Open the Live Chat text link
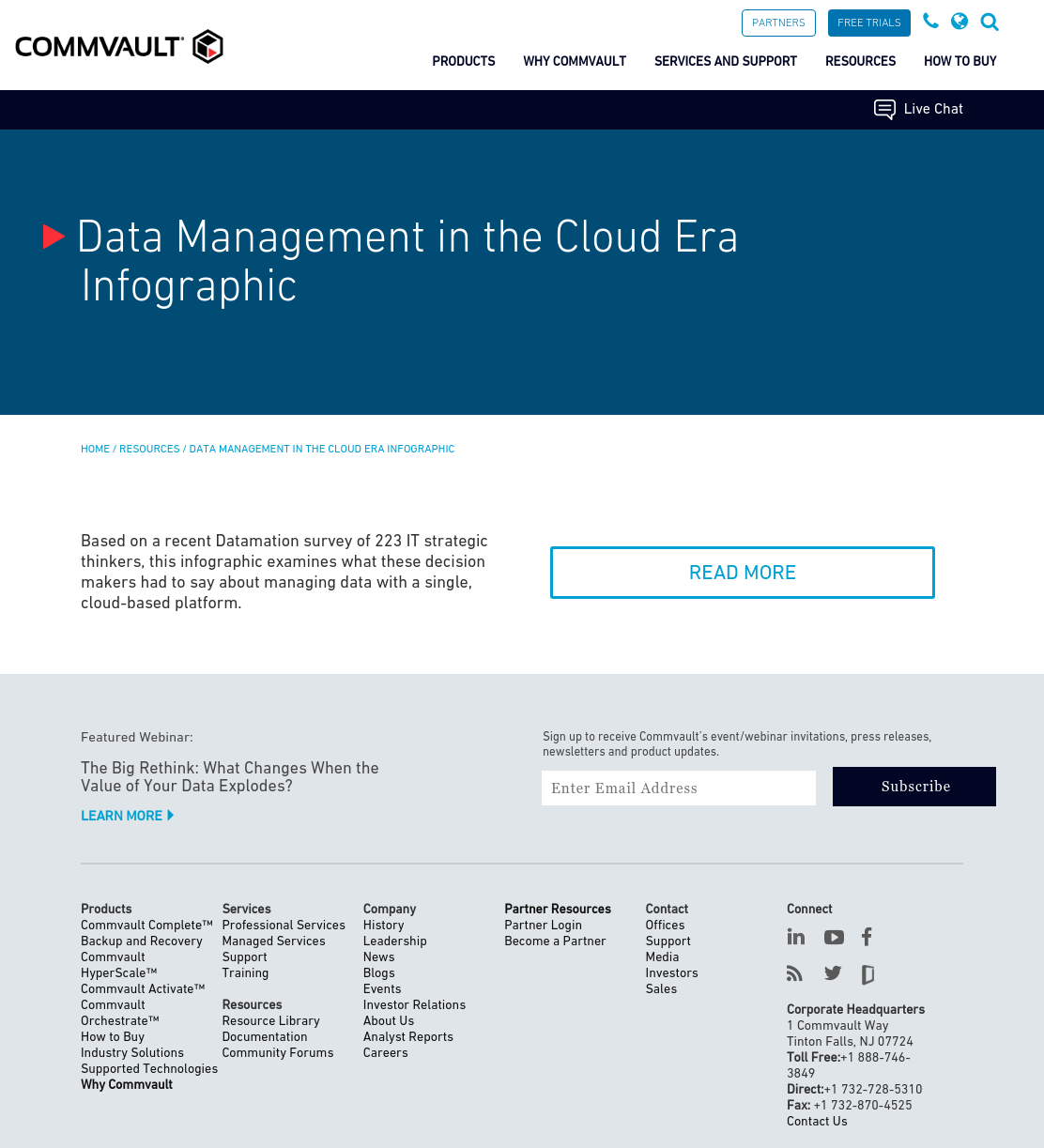This screenshot has height=1148, width=1044. 933,109
